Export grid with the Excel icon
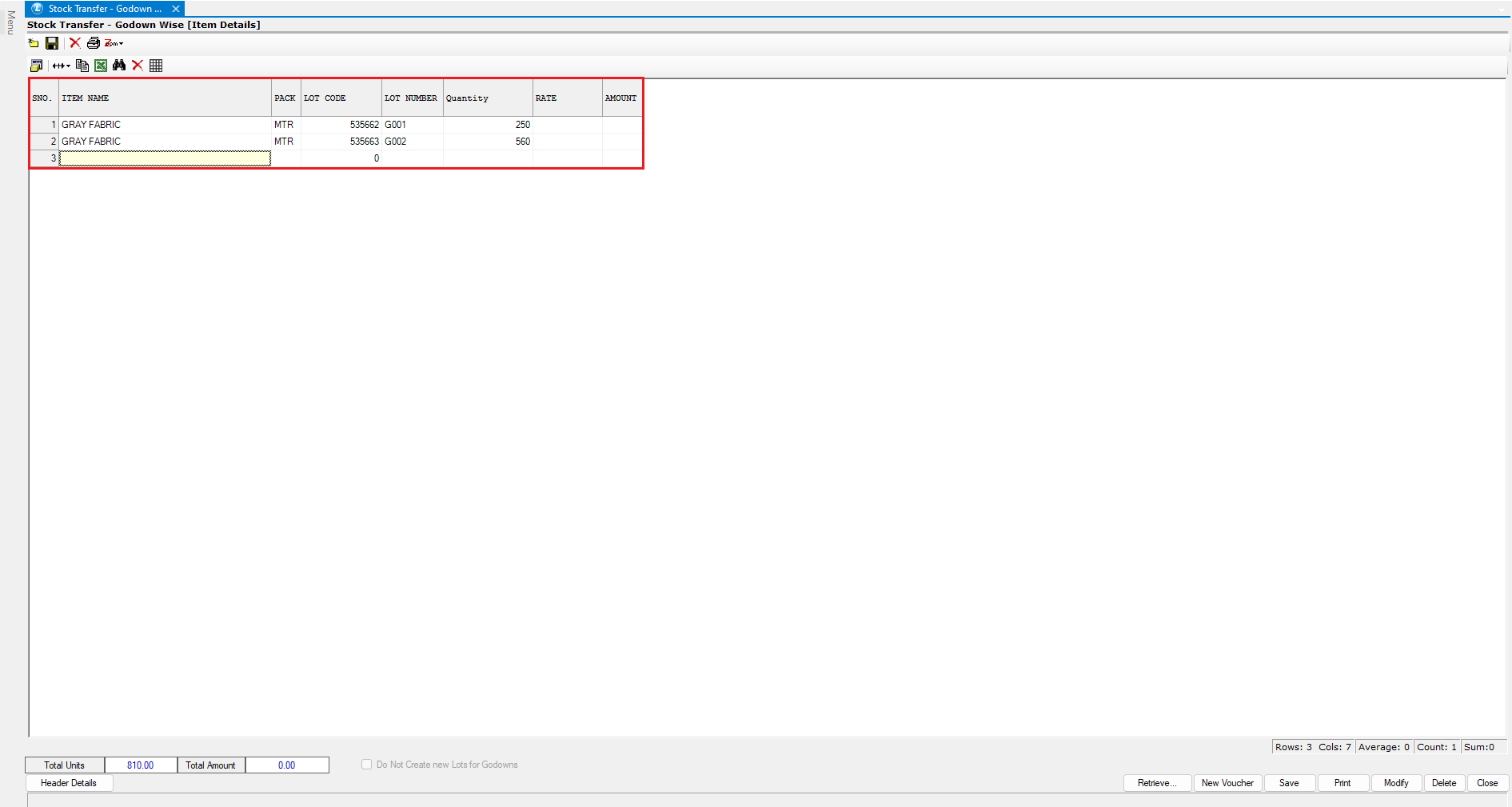 pos(101,66)
